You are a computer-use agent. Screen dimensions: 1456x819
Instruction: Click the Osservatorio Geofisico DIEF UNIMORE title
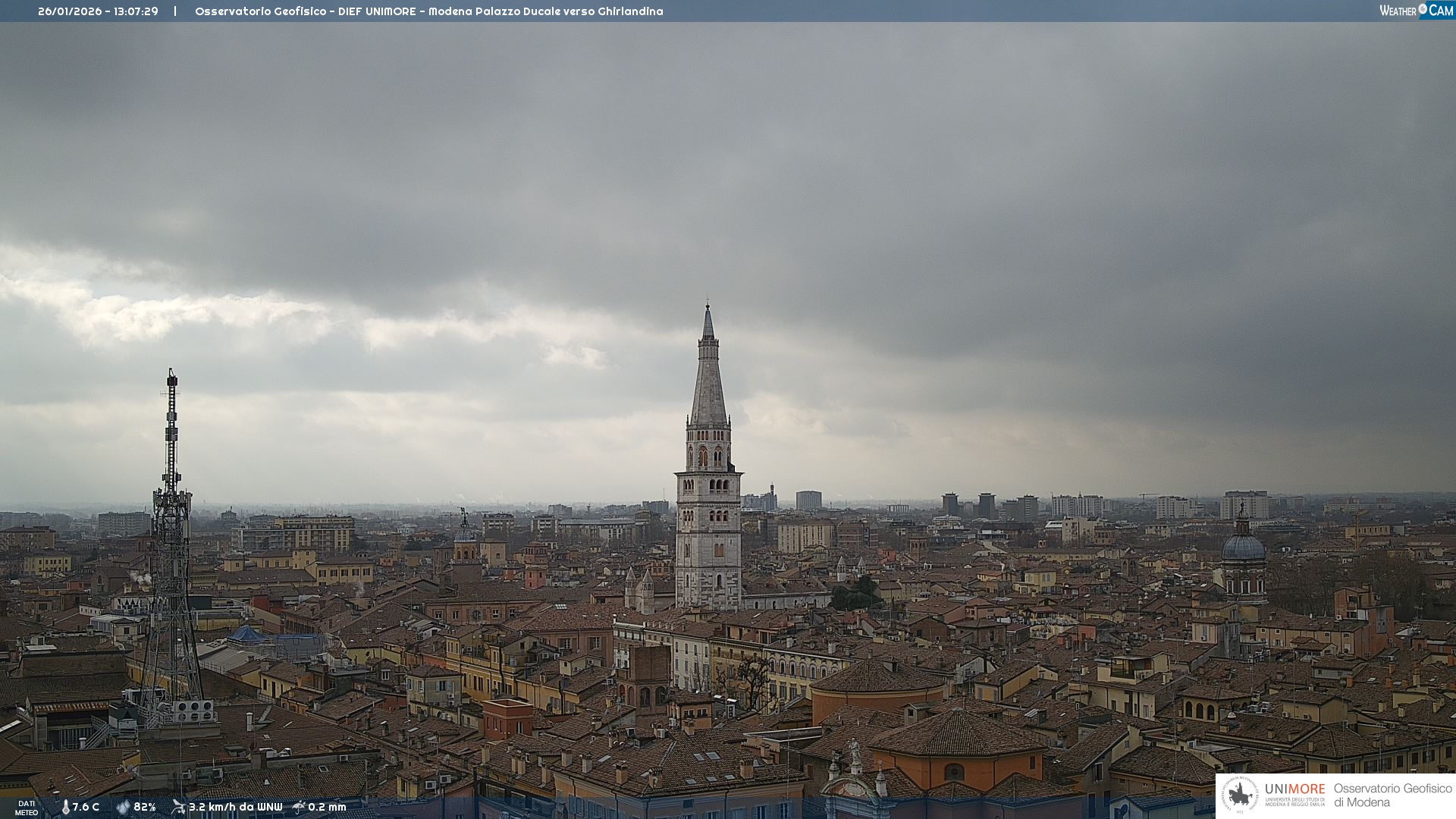click(428, 11)
